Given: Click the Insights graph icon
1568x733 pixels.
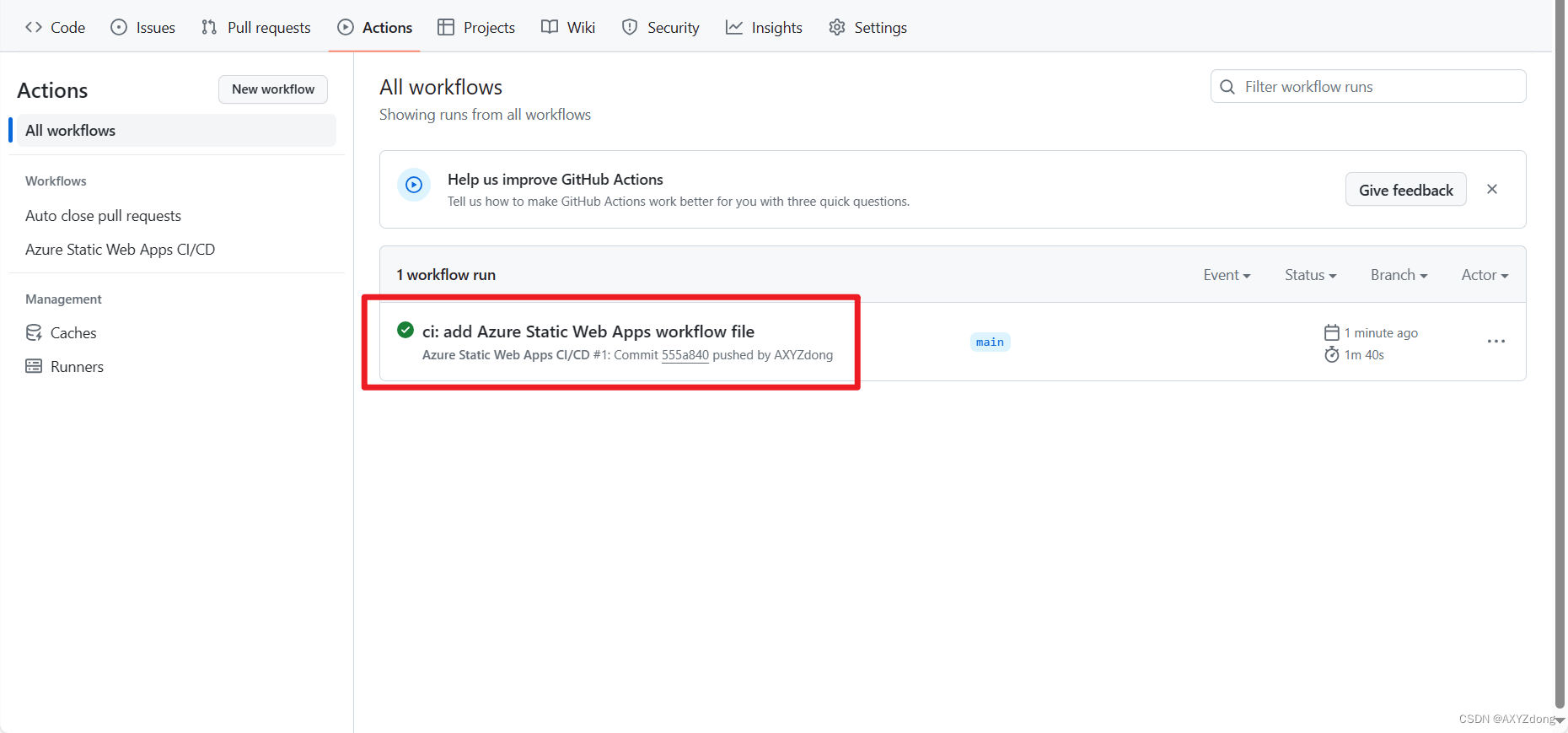Looking at the screenshot, I should 734,27.
